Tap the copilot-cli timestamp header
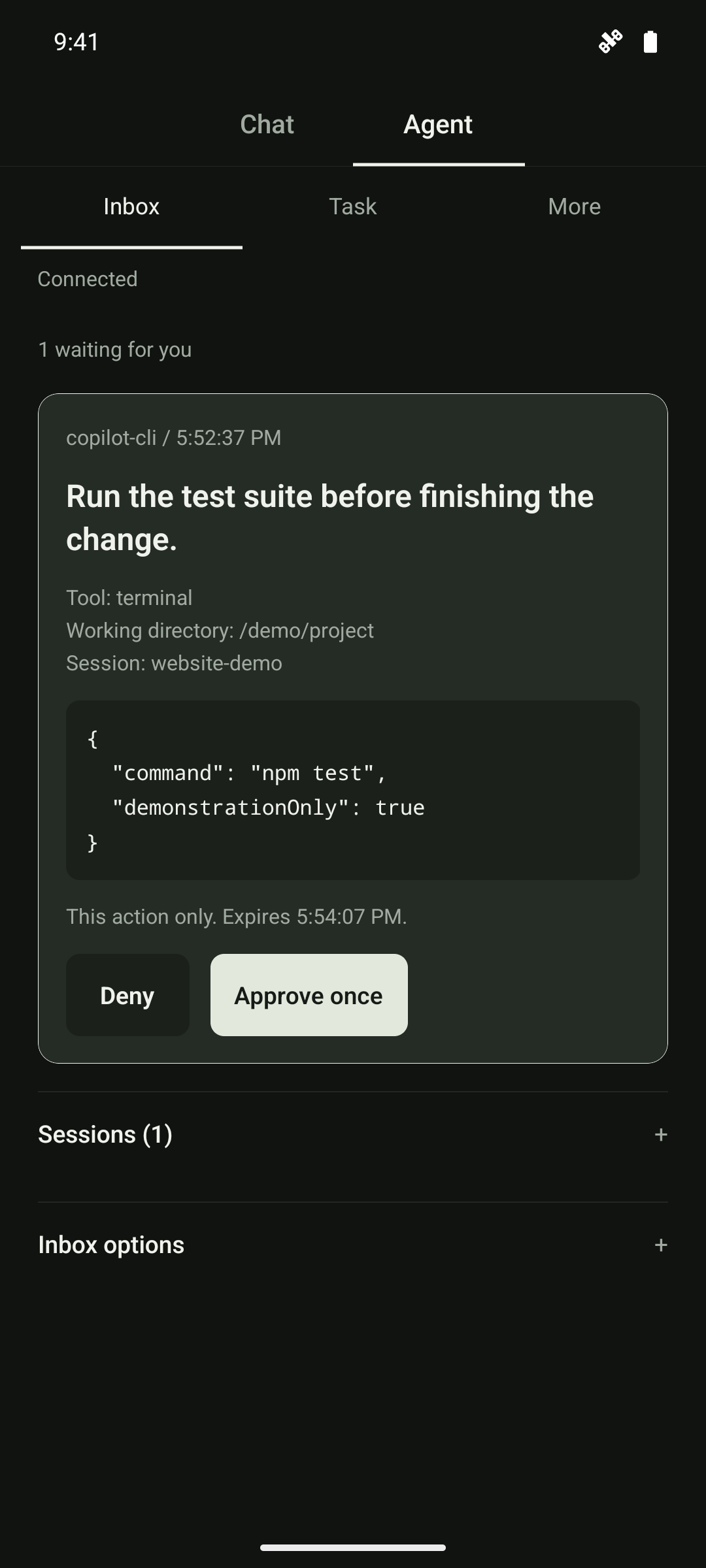This screenshot has height=1568, width=706. click(174, 438)
